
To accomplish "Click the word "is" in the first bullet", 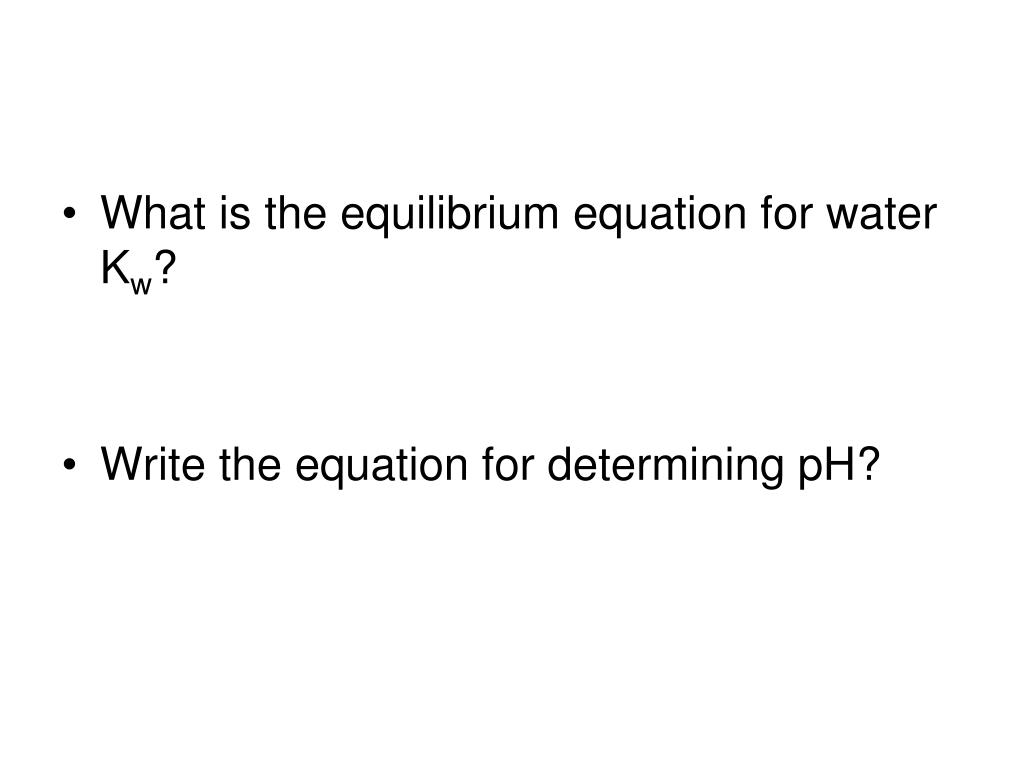I will point(235,213).
